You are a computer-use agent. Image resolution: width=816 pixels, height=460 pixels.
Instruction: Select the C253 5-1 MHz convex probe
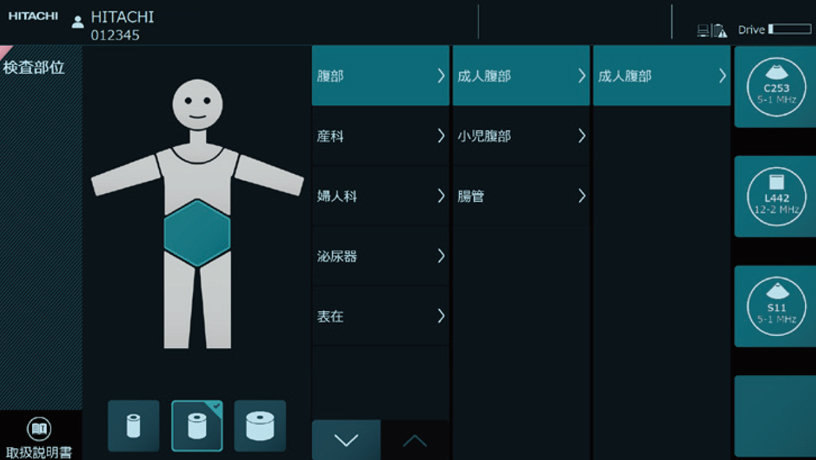coord(775,87)
